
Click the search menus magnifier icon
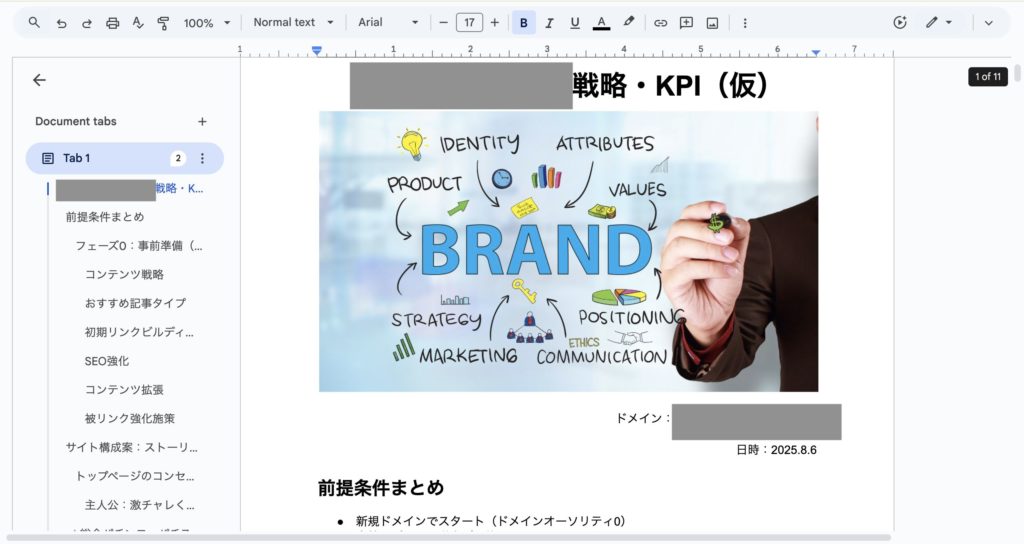click(34, 22)
